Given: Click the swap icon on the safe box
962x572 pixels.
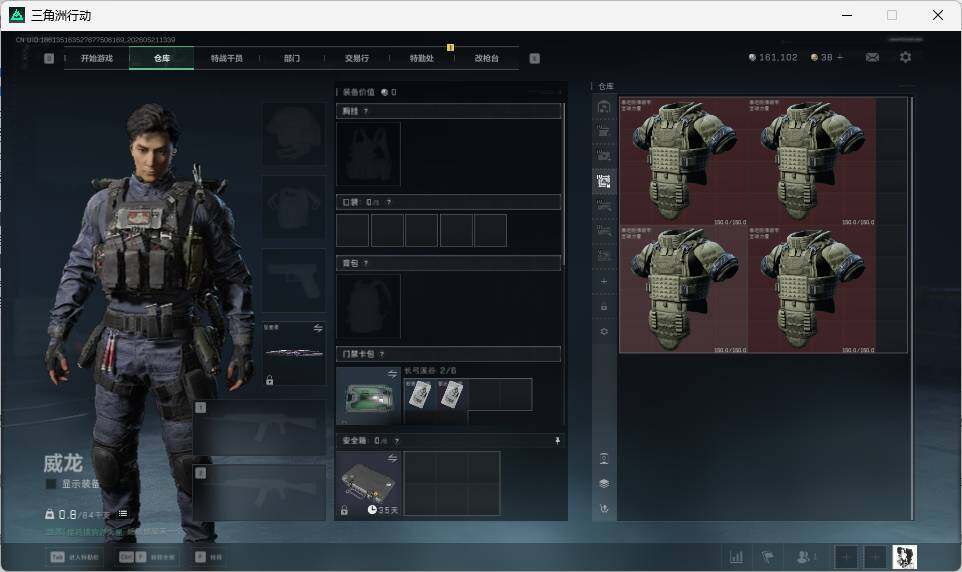Looking at the screenshot, I should [393, 458].
